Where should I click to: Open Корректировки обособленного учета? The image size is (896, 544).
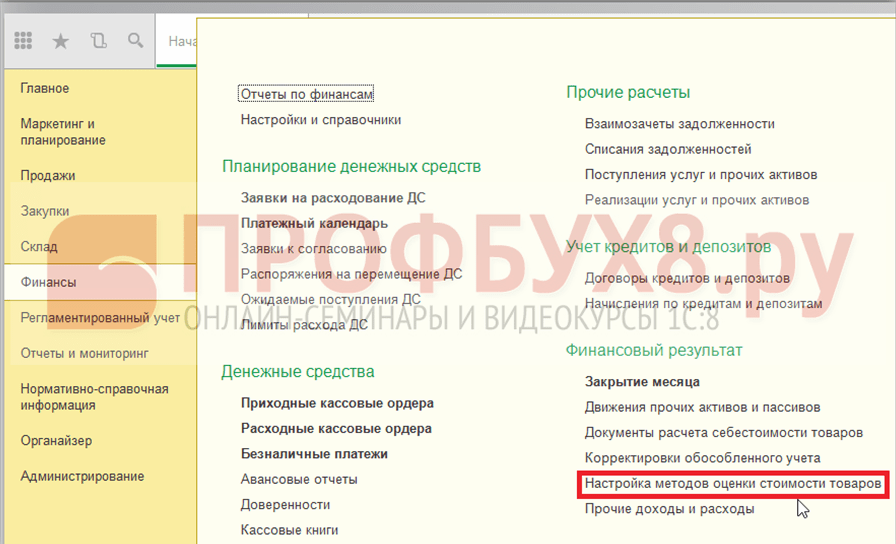tap(702, 458)
